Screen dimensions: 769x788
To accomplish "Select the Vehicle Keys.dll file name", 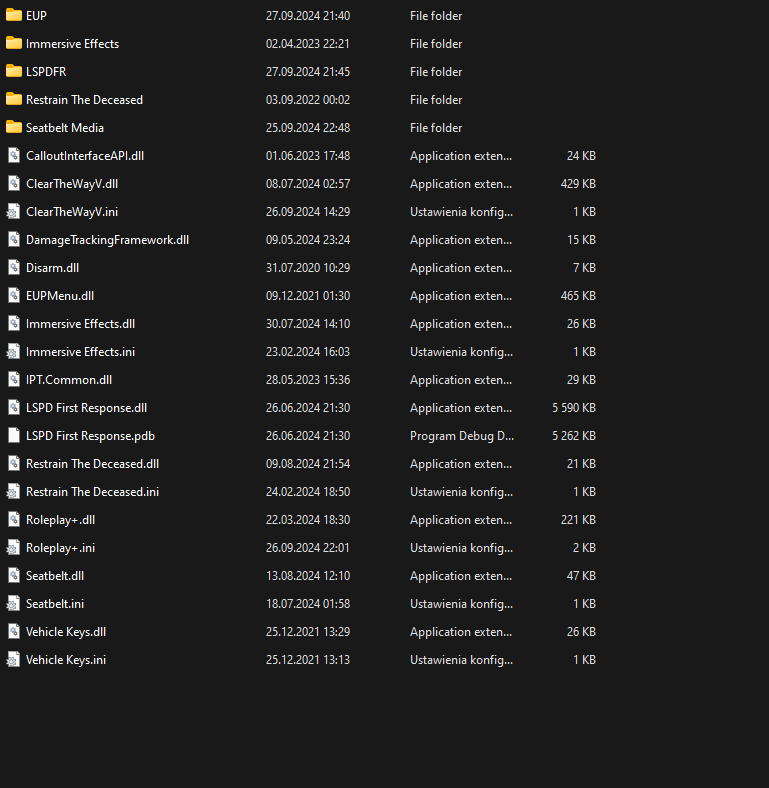I will tap(66, 632).
